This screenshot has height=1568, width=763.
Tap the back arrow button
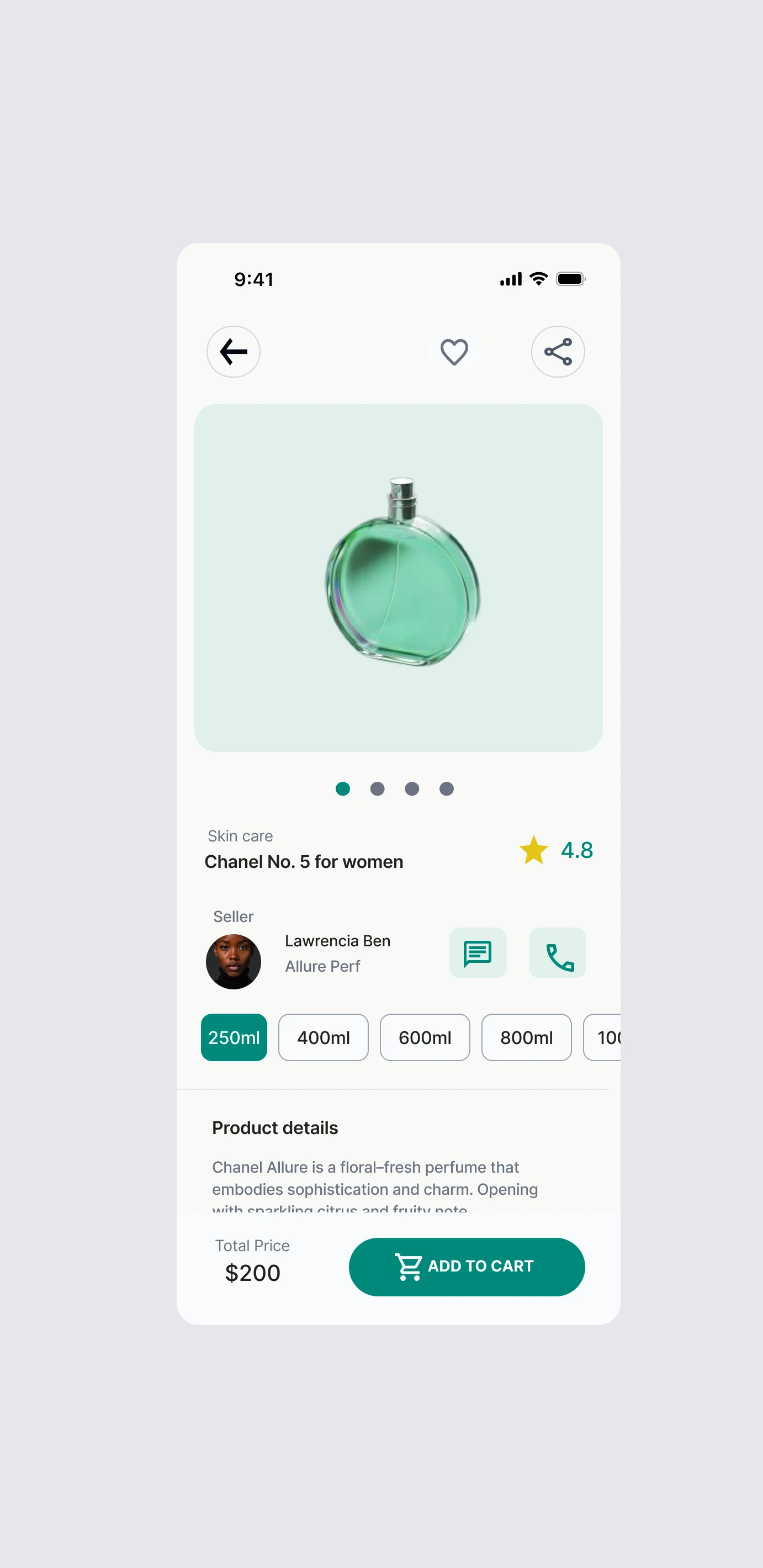click(233, 352)
